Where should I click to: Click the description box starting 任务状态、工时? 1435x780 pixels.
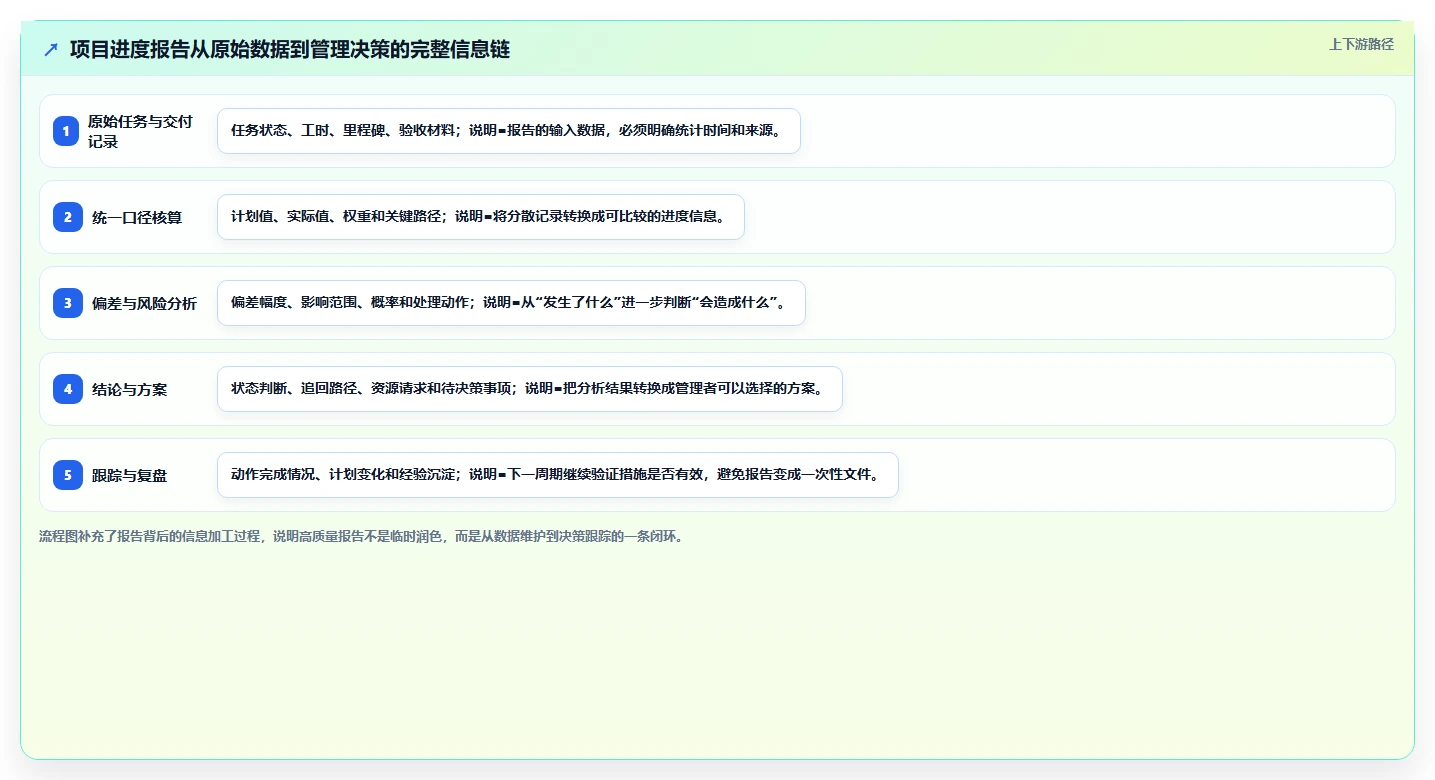point(509,131)
